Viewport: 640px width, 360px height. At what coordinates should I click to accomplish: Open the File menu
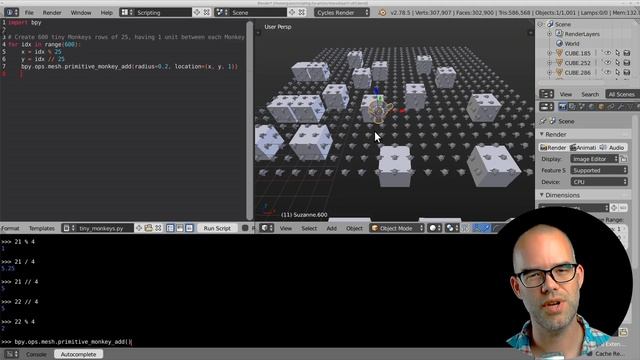pos(29,12)
